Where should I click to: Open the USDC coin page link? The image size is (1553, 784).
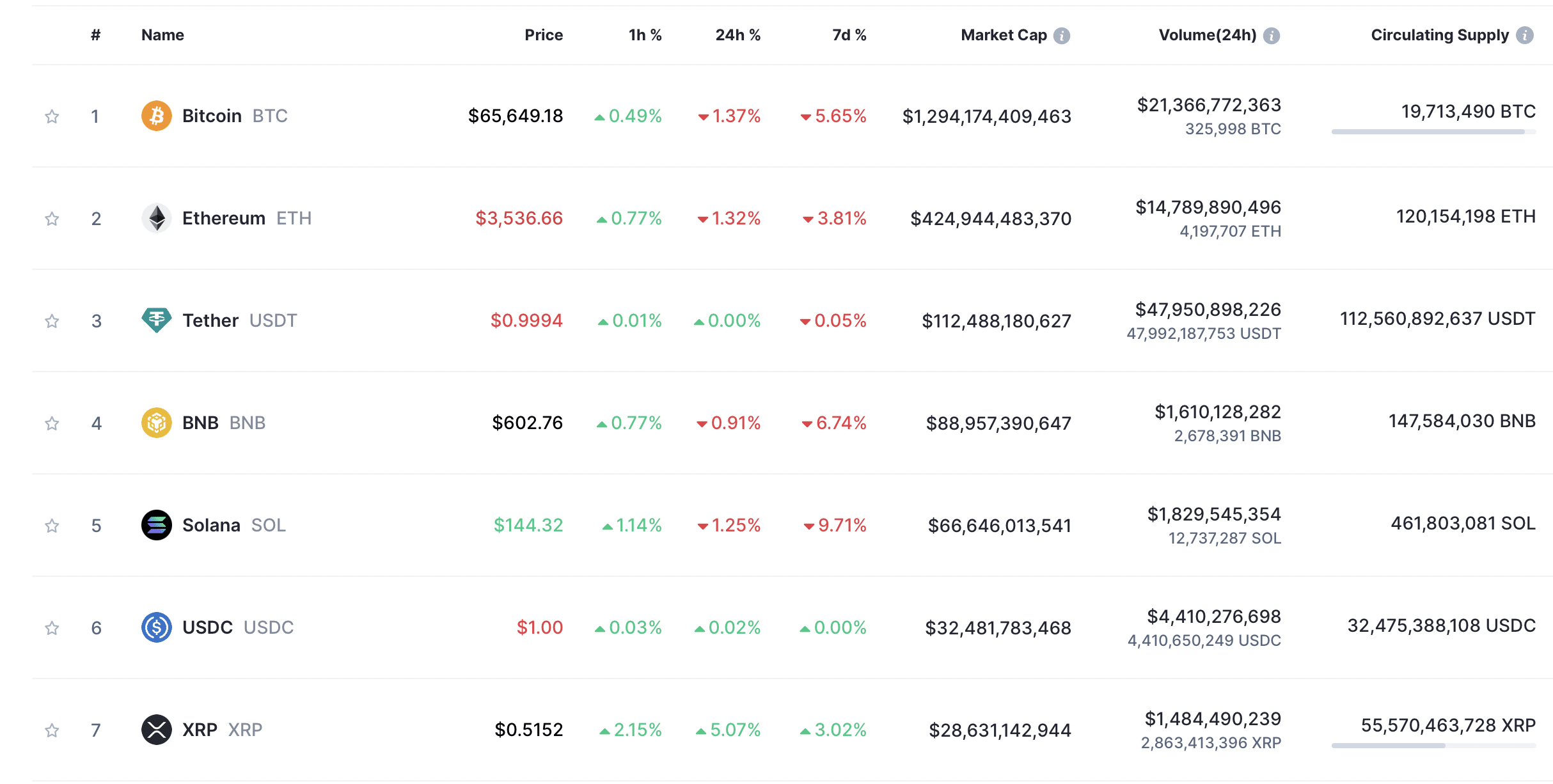[238, 627]
